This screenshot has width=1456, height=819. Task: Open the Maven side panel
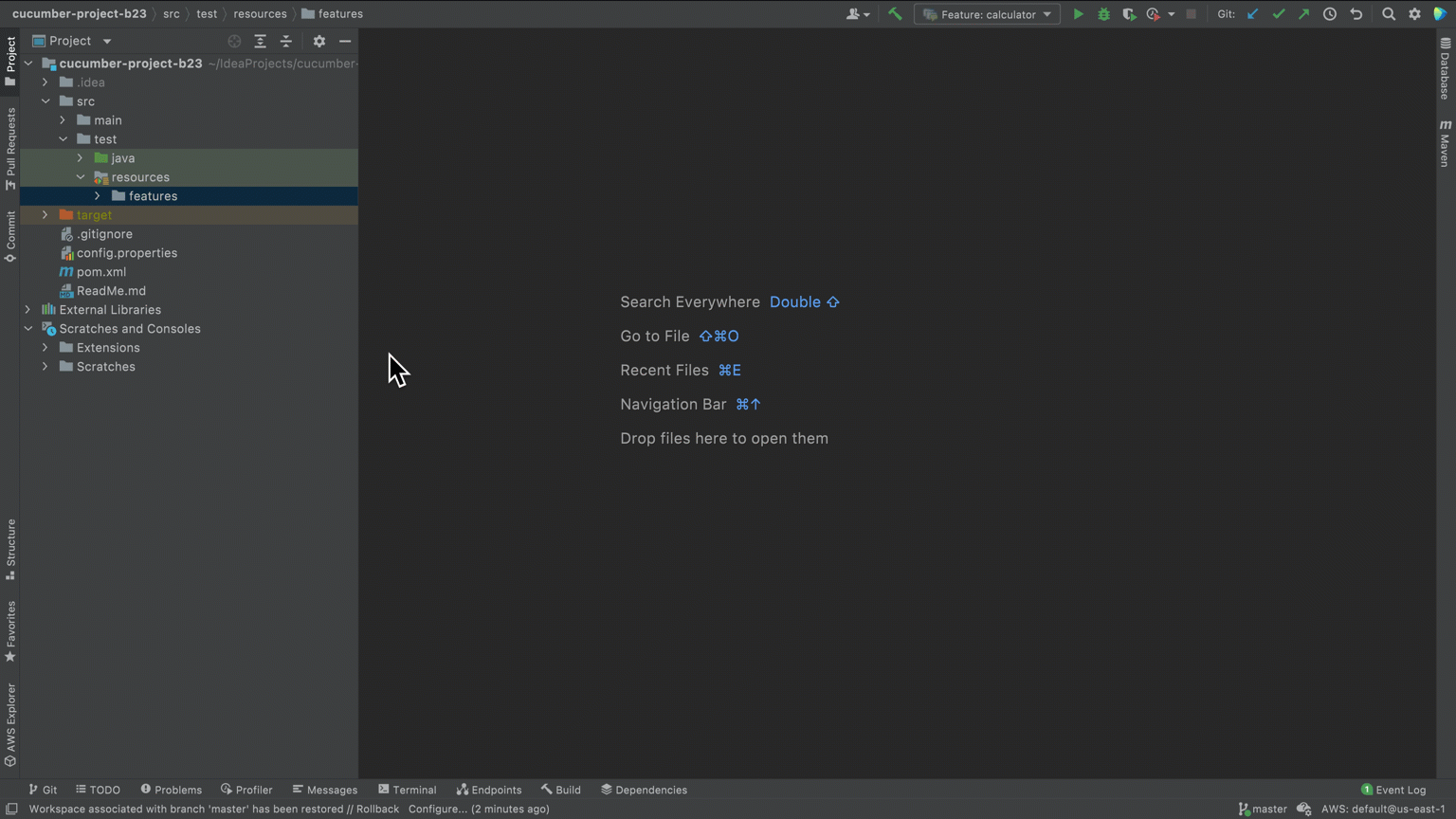pyautogui.click(x=1445, y=143)
